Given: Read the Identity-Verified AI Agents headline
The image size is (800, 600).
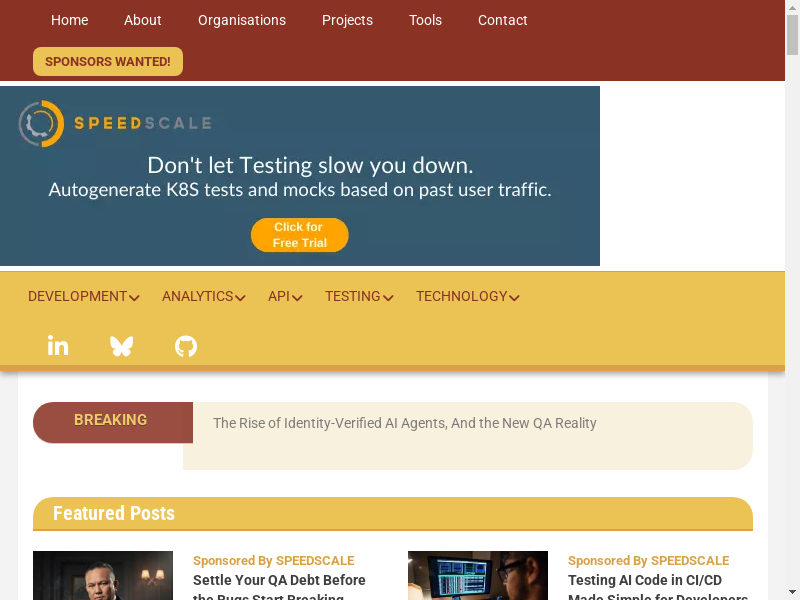Looking at the screenshot, I should tap(404, 424).
